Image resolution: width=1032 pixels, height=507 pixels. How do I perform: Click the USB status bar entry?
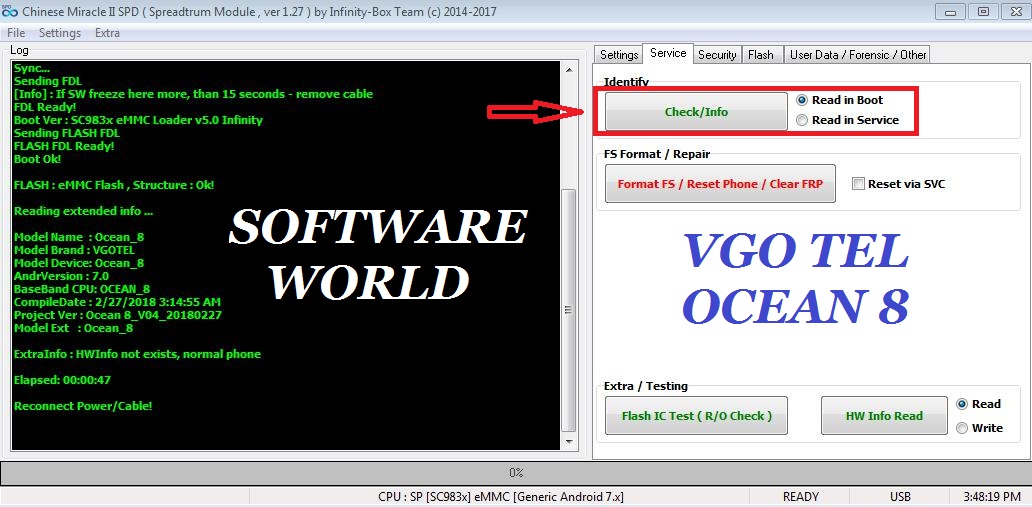tap(900, 496)
